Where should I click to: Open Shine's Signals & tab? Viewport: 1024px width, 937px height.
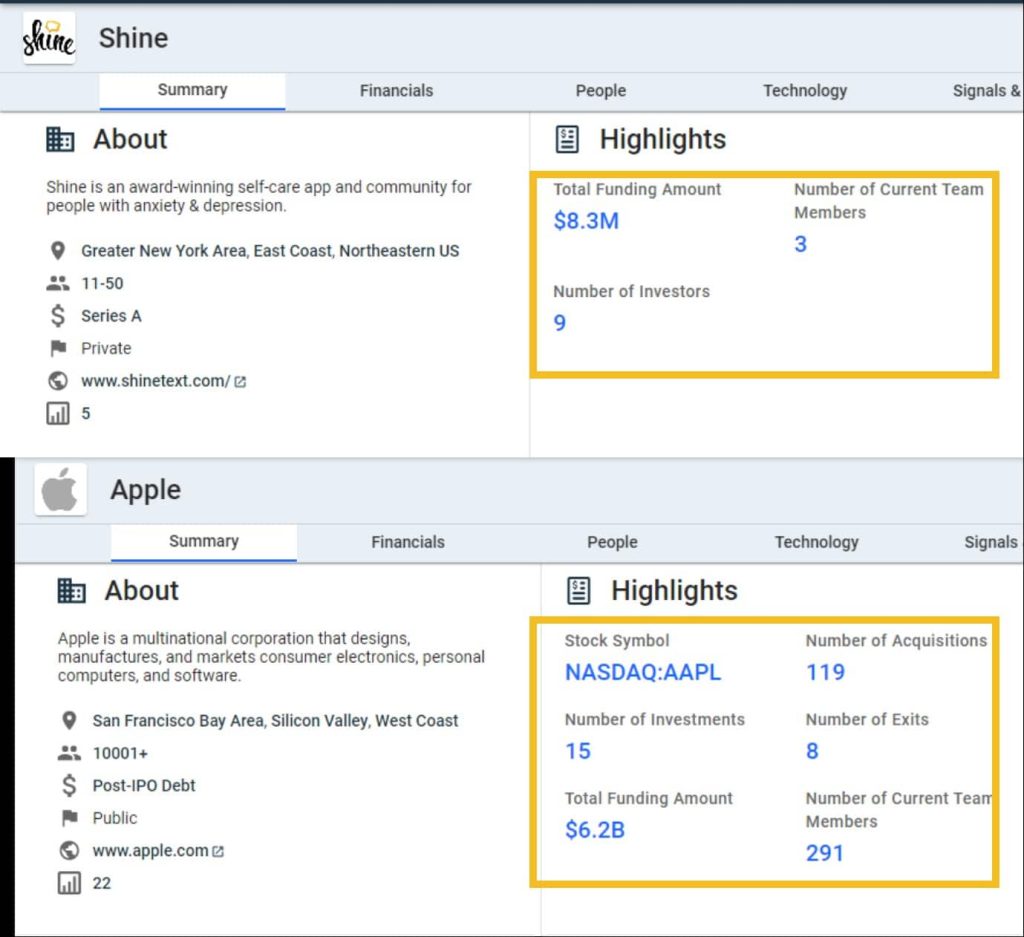(986, 91)
